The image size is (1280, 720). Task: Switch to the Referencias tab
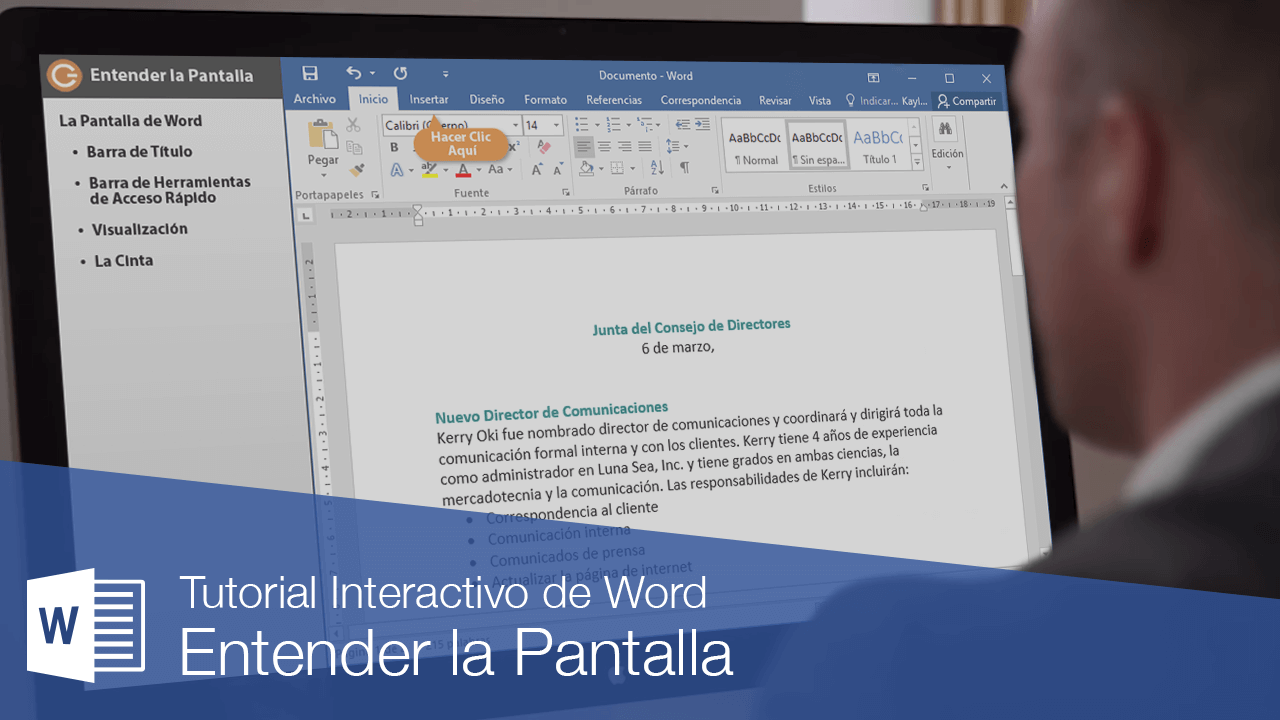pyautogui.click(x=614, y=100)
